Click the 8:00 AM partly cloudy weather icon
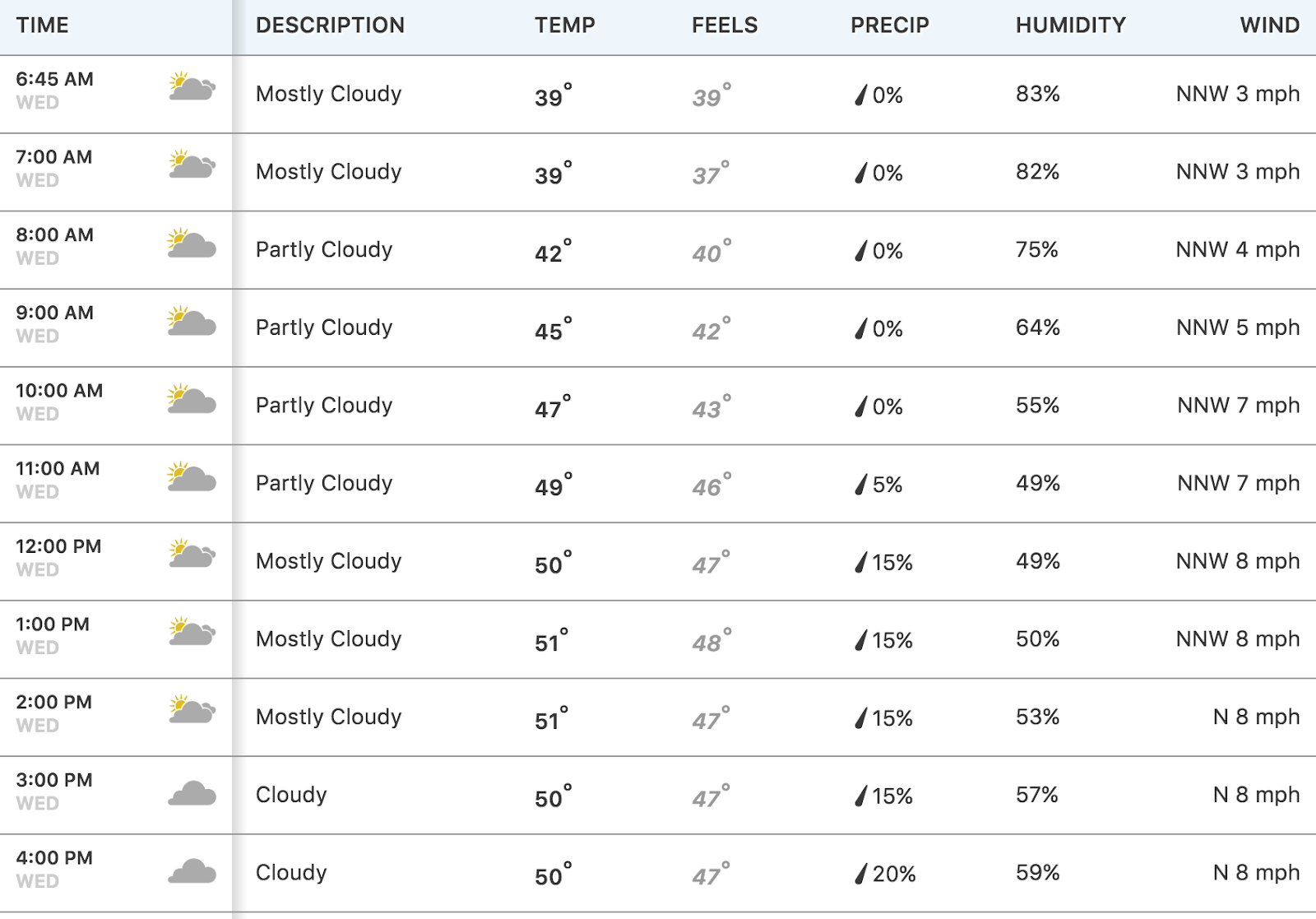Viewport: 1316px width, 919px height. [x=192, y=243]
